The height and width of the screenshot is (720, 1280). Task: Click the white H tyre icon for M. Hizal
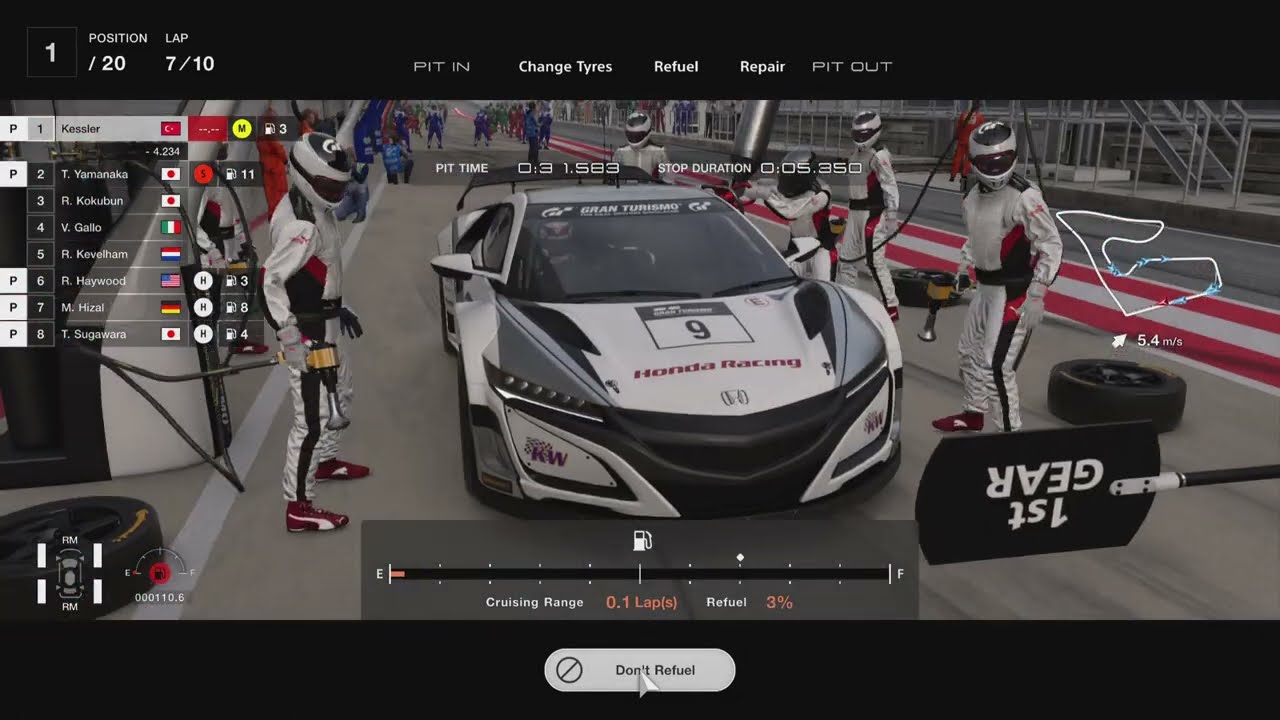point(203,308)
